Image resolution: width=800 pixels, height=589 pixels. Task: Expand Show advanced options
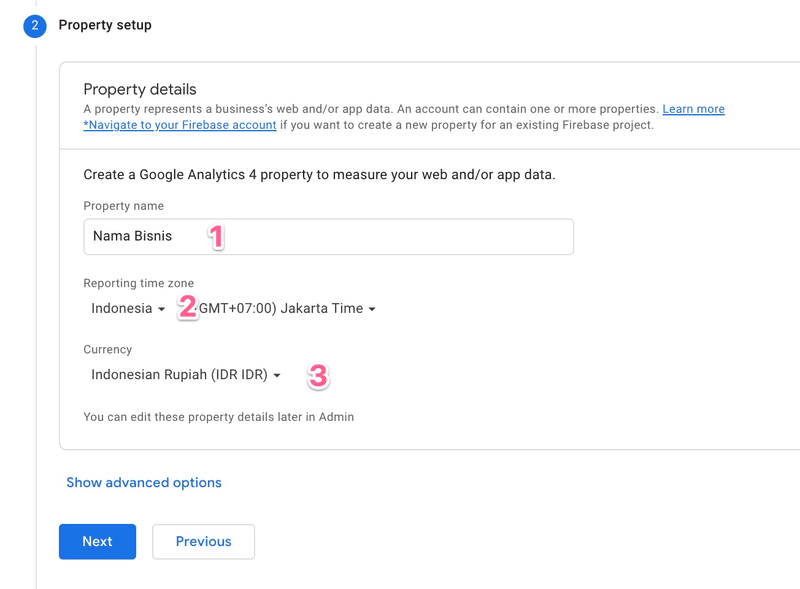click(144, 482)
